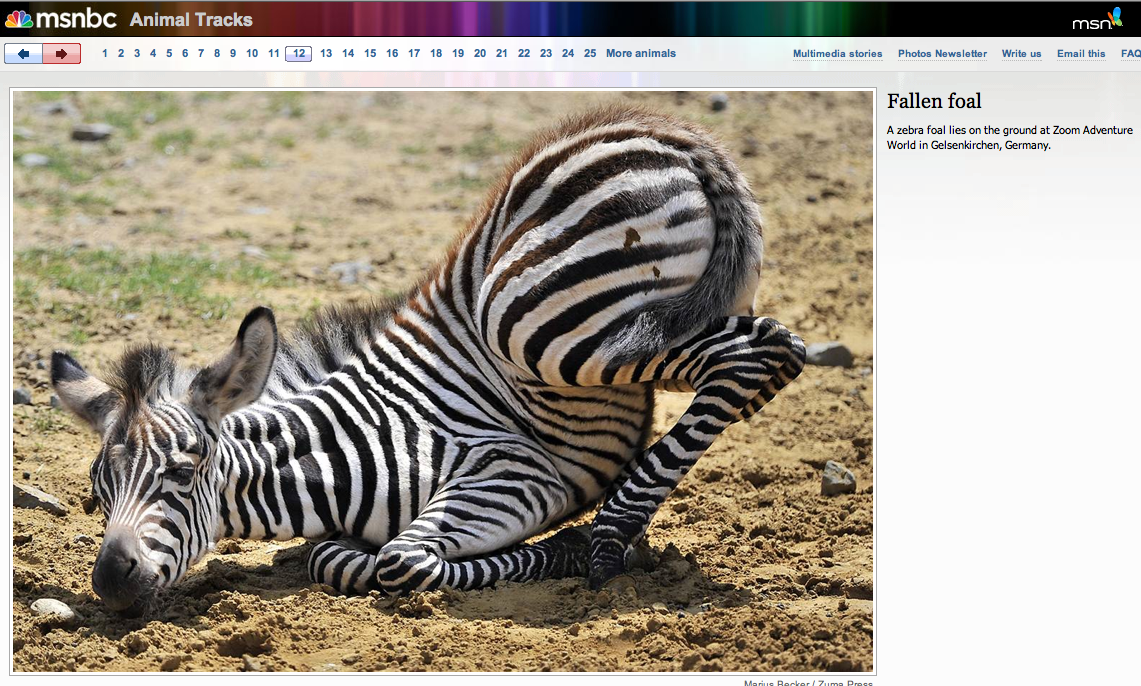1141x686 pixels.
Task: Navigate to photo 20
Action: [x=480, y=54]
